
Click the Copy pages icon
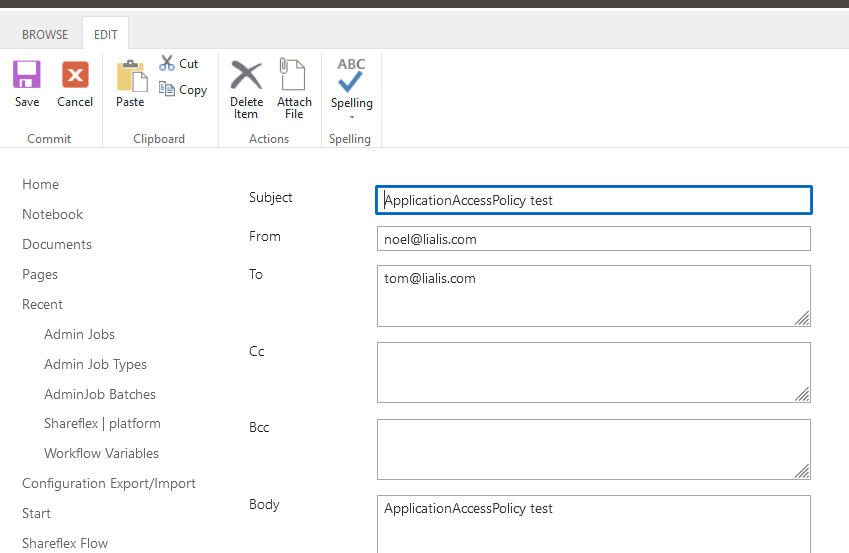coord(167,88)
